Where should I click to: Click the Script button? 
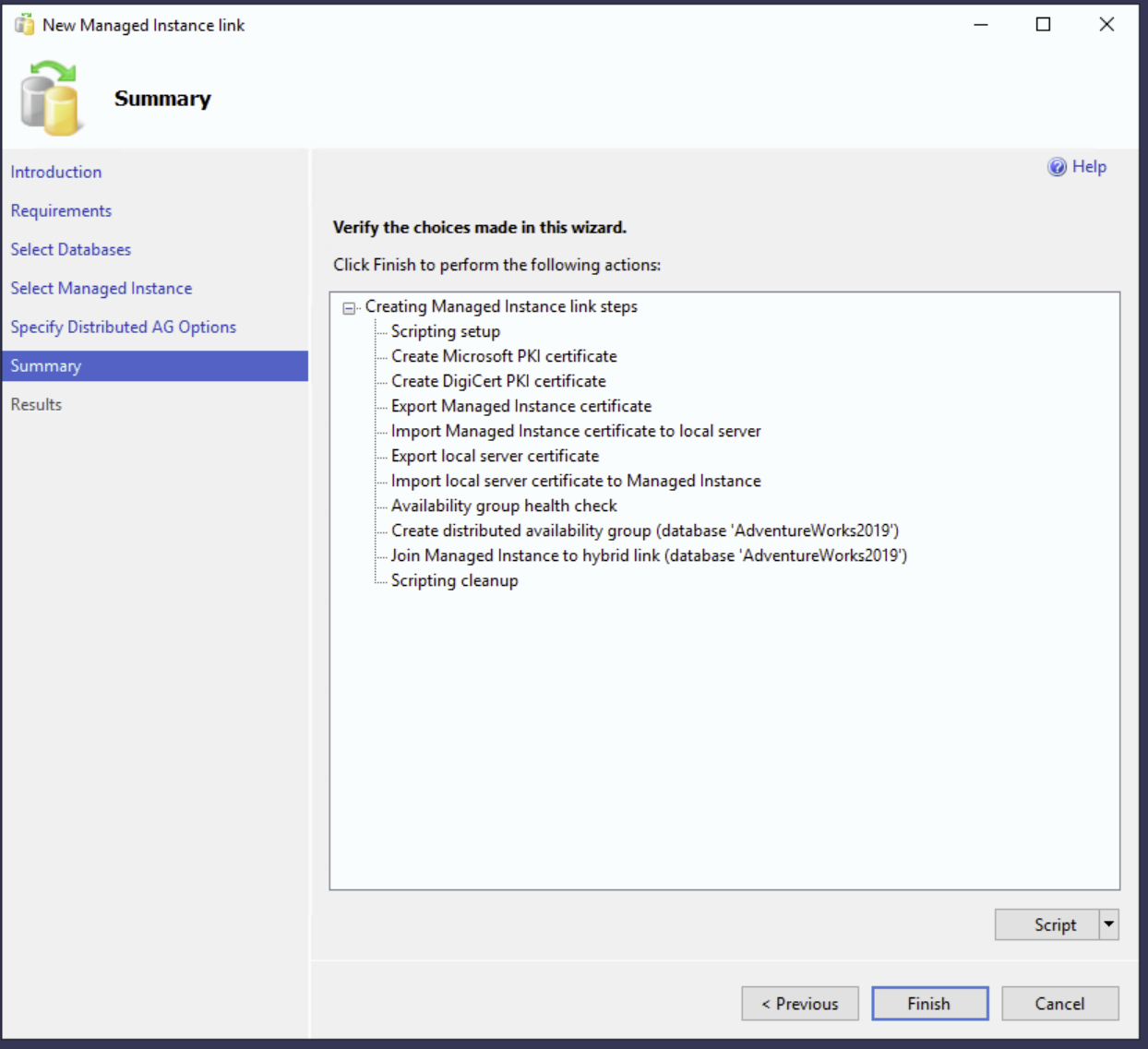point(1047,924)
